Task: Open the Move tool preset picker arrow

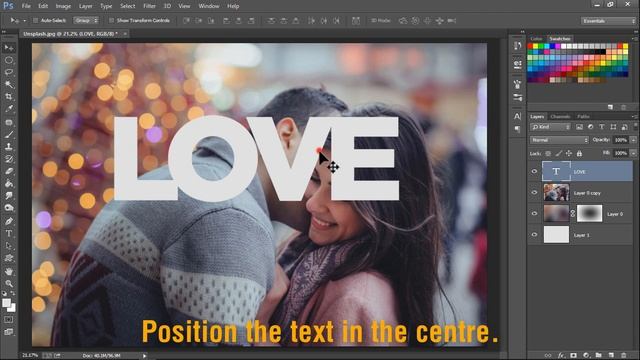Action: [x=24, y=20]
